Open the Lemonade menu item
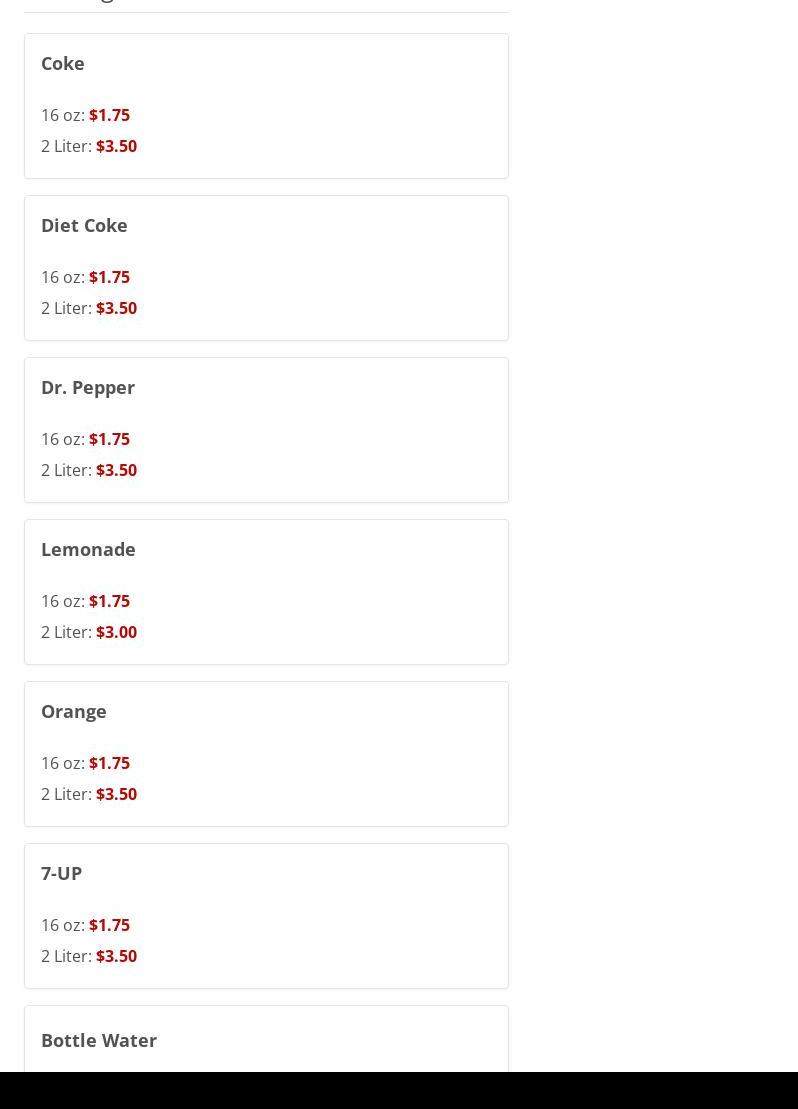The height and width of the screenshot is (1109, 798). coord(88,549)
